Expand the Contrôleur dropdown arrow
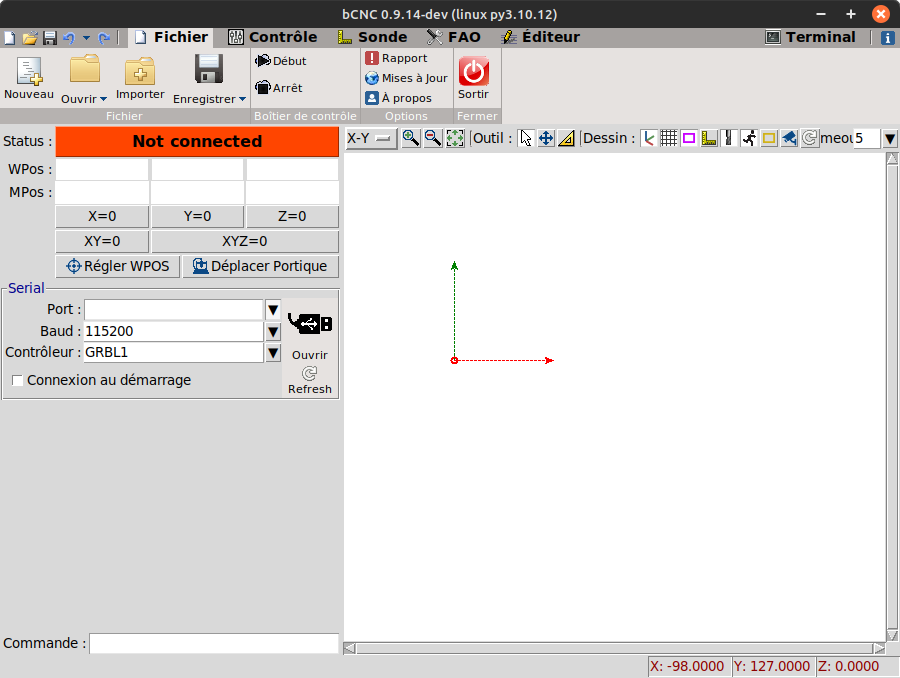Viewport: 900px width, 678px height. [272, 353]
